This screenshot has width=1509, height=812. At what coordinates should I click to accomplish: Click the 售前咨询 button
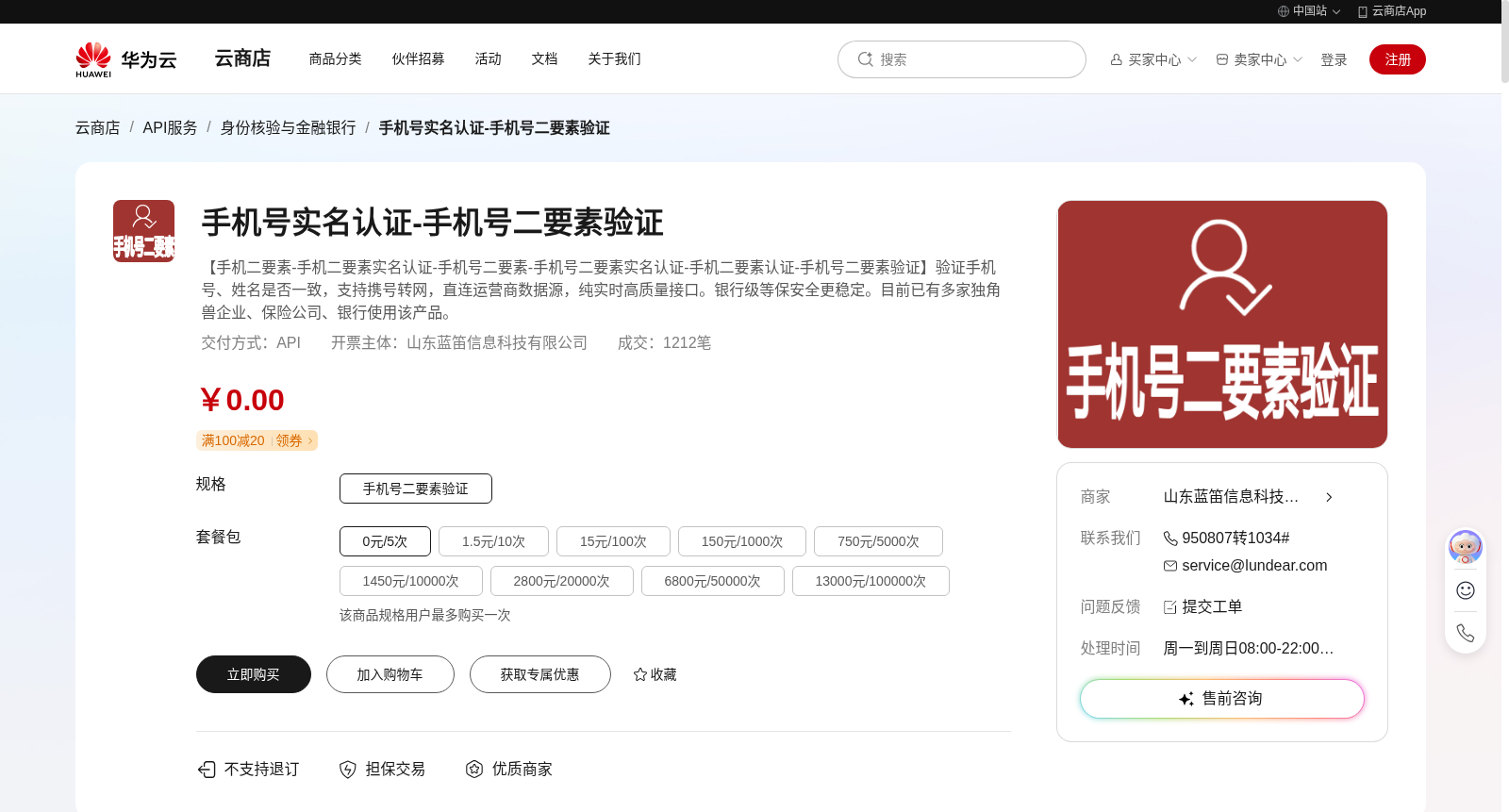point(1222,699)
